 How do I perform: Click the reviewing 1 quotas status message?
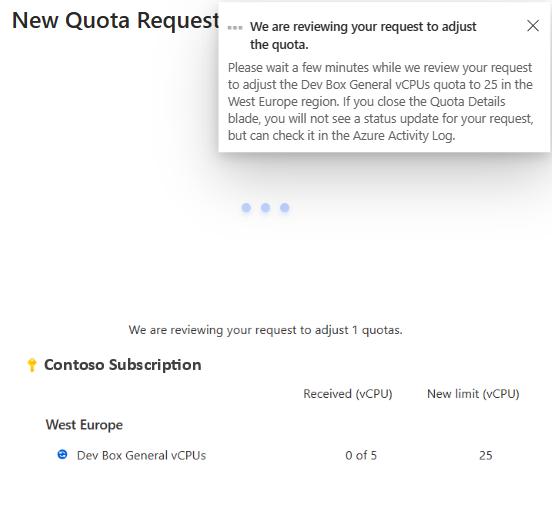click(x=265, y=330)
